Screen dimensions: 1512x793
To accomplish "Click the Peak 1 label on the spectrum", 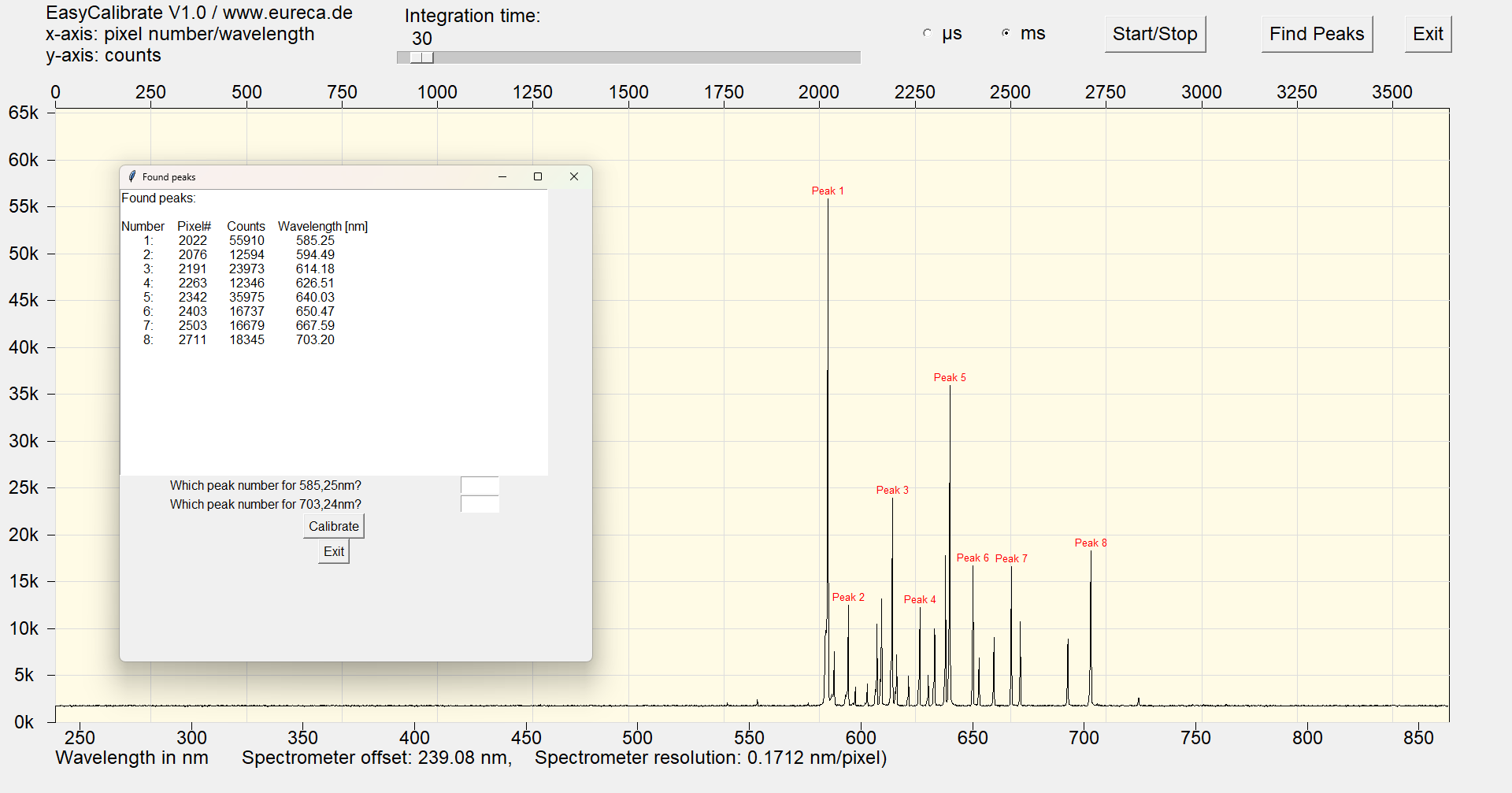I will 828,191.
